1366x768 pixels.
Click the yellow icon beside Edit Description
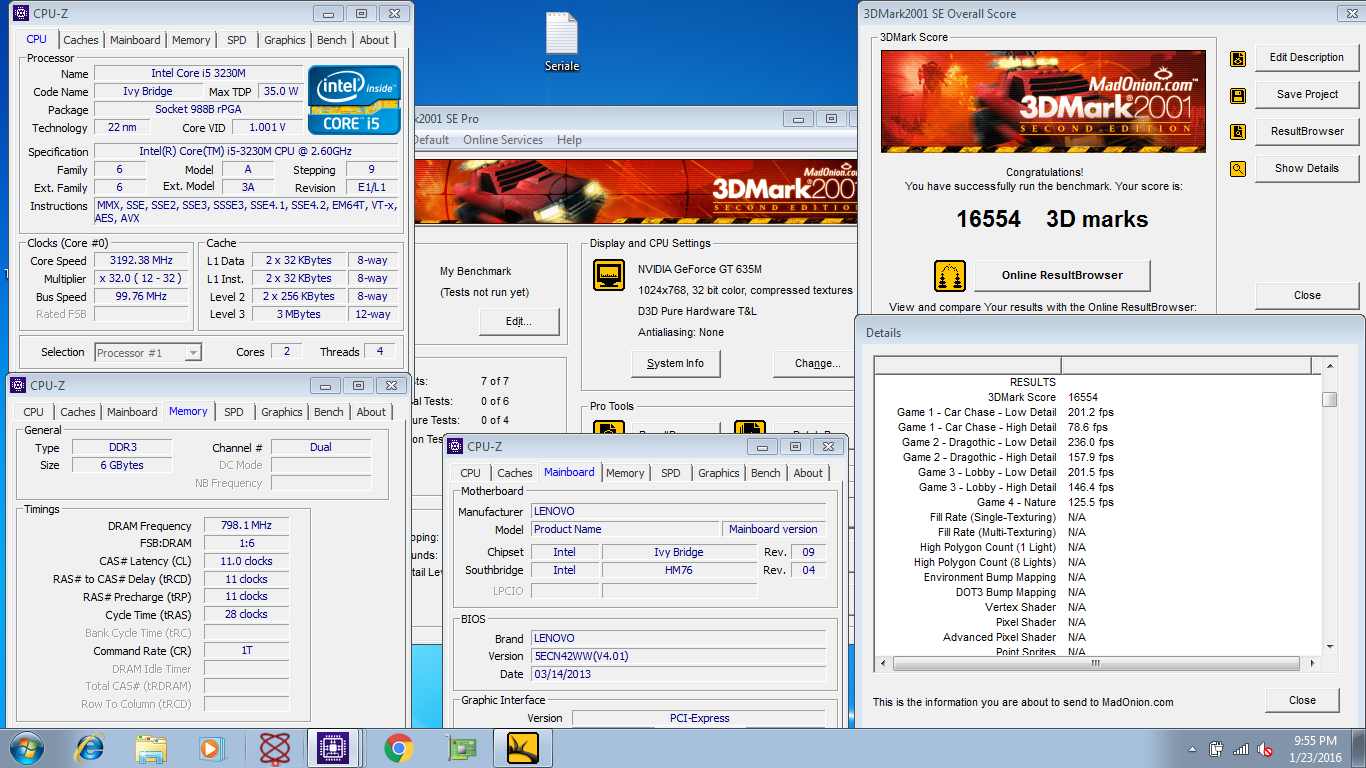(x=1238, y=59)
